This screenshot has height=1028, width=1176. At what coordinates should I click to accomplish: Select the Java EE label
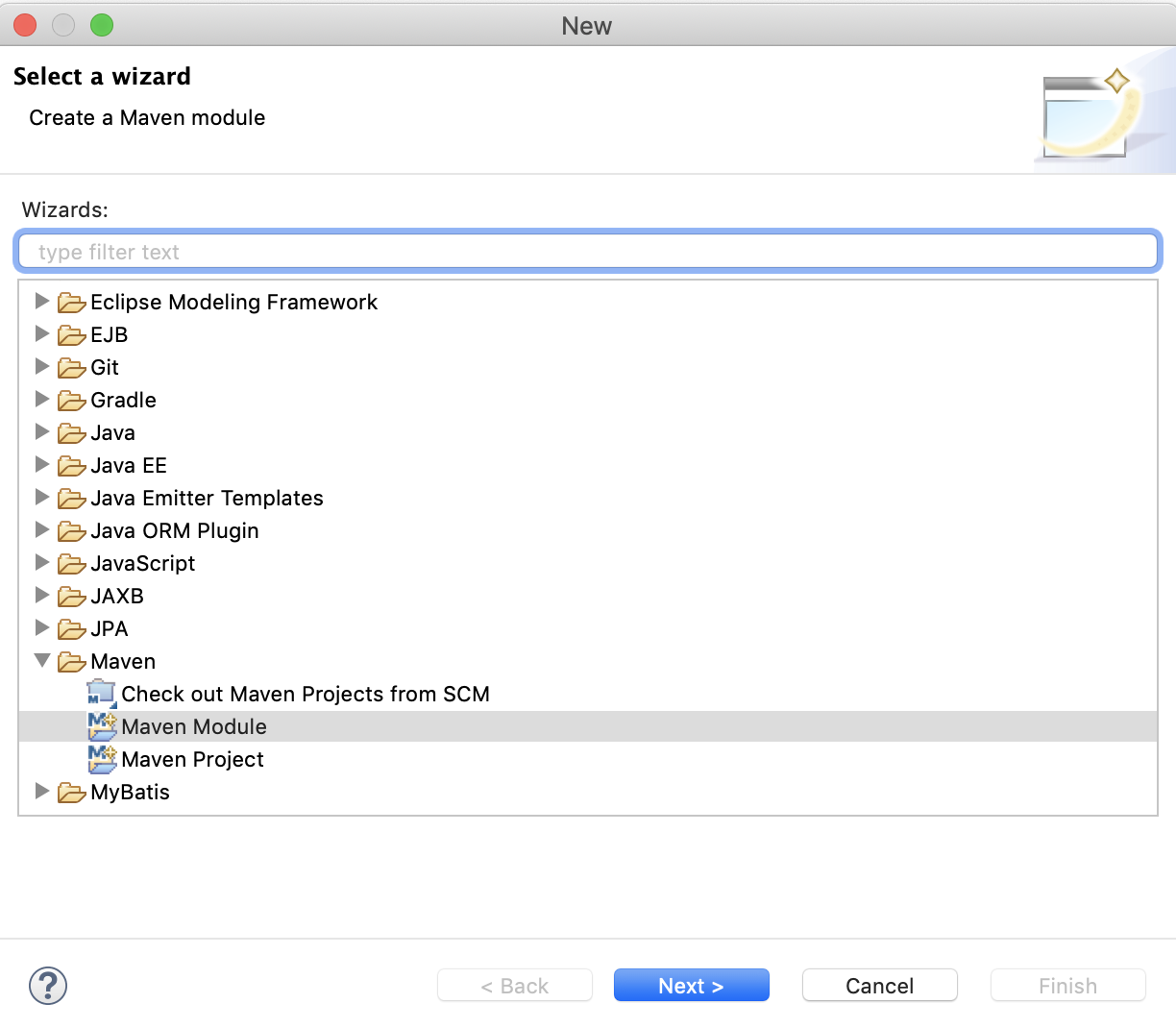[129, 465]
